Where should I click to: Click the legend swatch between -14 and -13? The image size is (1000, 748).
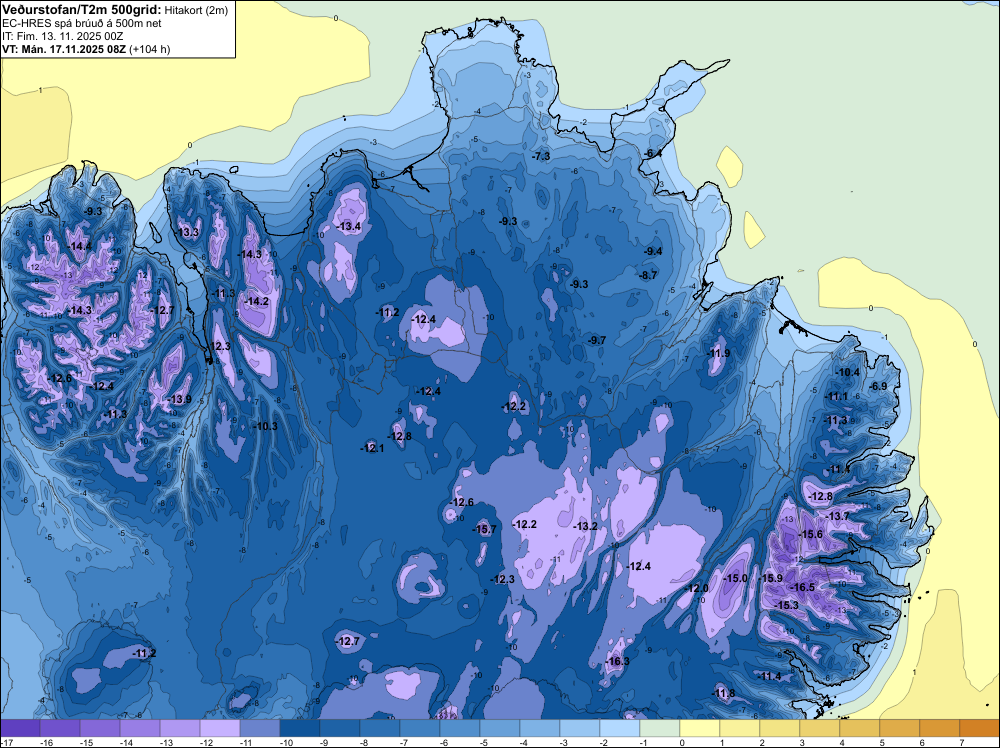pos(140,728)
